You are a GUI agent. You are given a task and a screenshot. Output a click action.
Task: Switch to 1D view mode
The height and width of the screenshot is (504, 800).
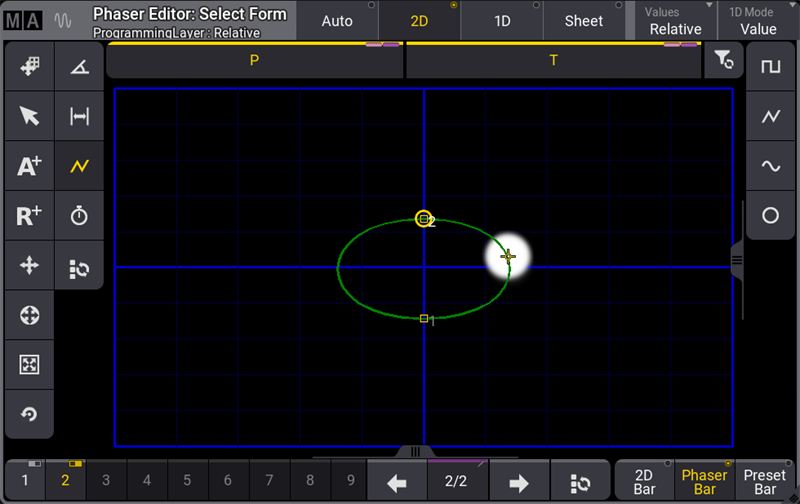click(x=502, y=21)
